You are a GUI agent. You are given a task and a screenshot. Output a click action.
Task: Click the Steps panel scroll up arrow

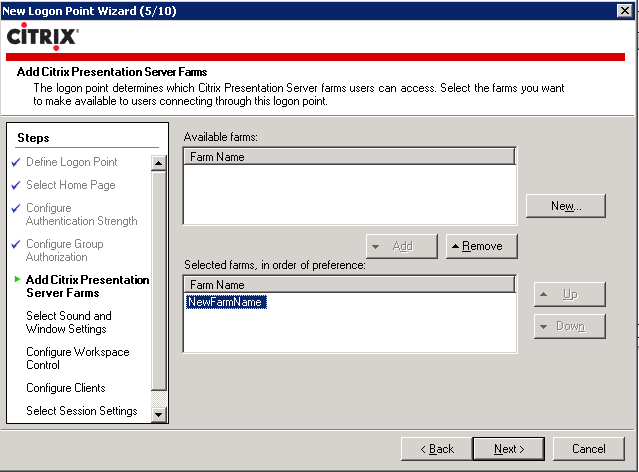(x=158, y=163)
